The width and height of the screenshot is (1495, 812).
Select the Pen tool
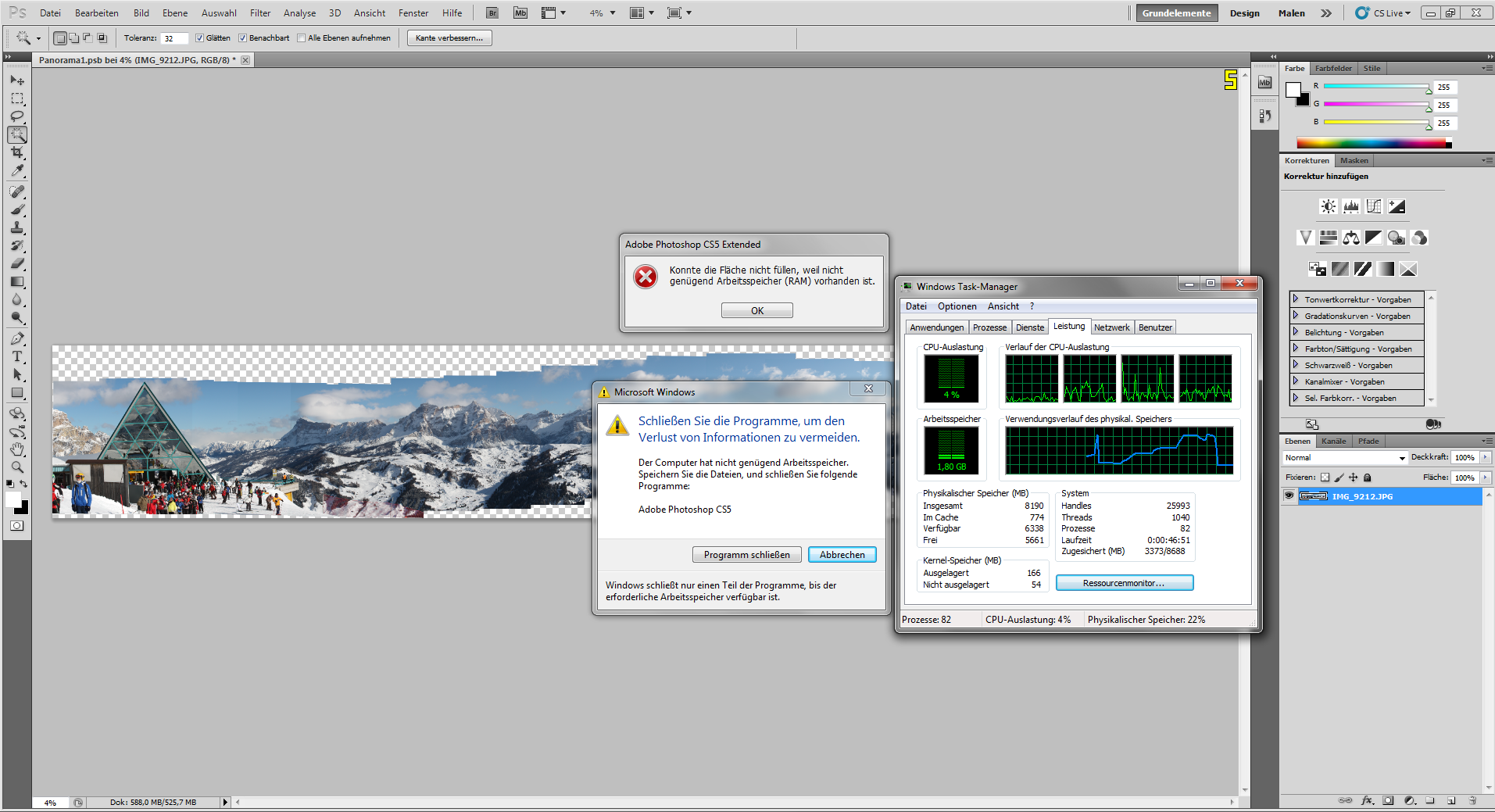(x=16, y=338)
